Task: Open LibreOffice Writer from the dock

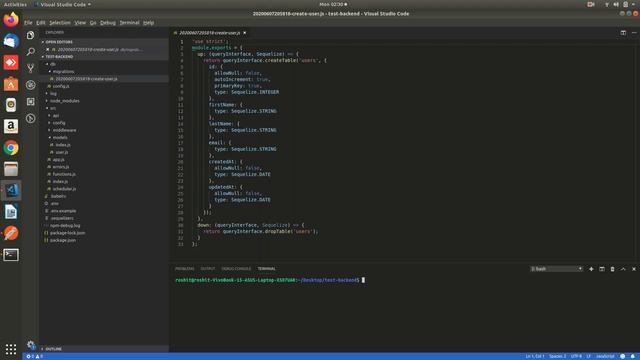Action: 11,212
